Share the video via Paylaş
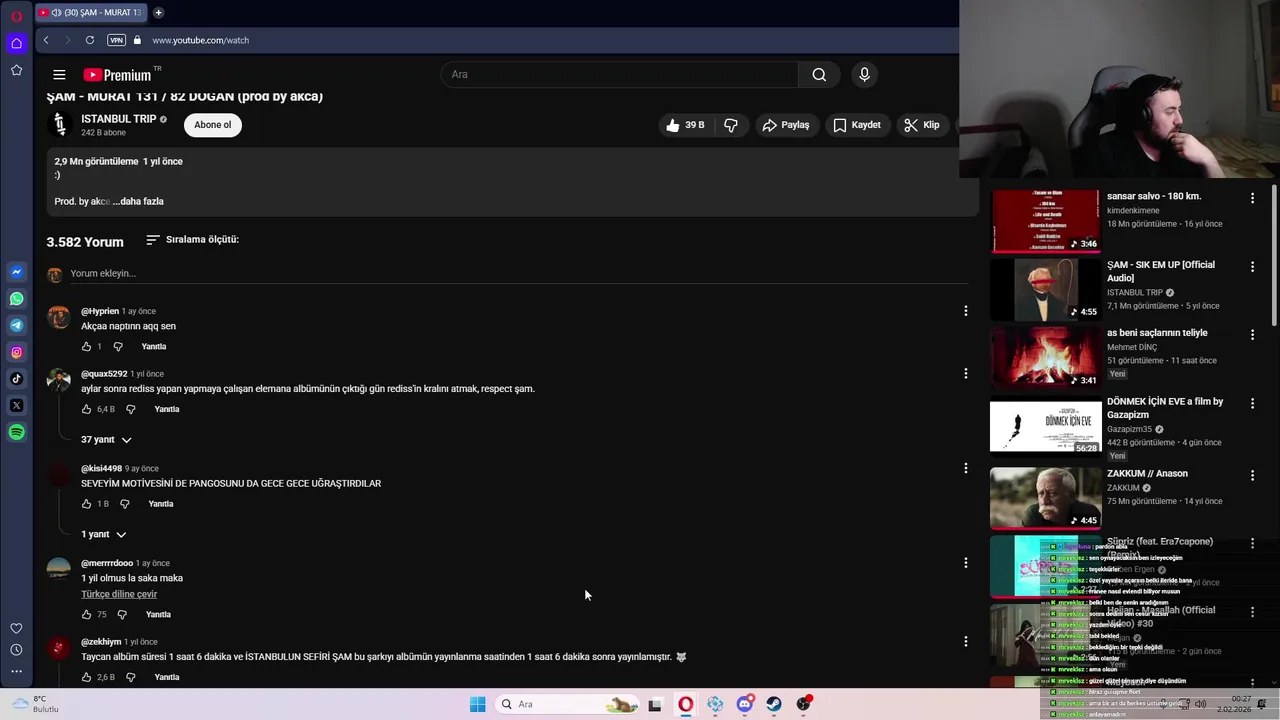The width and height of the screenshot is (1280, 720). pyautogui.click(x=786, y=125)
